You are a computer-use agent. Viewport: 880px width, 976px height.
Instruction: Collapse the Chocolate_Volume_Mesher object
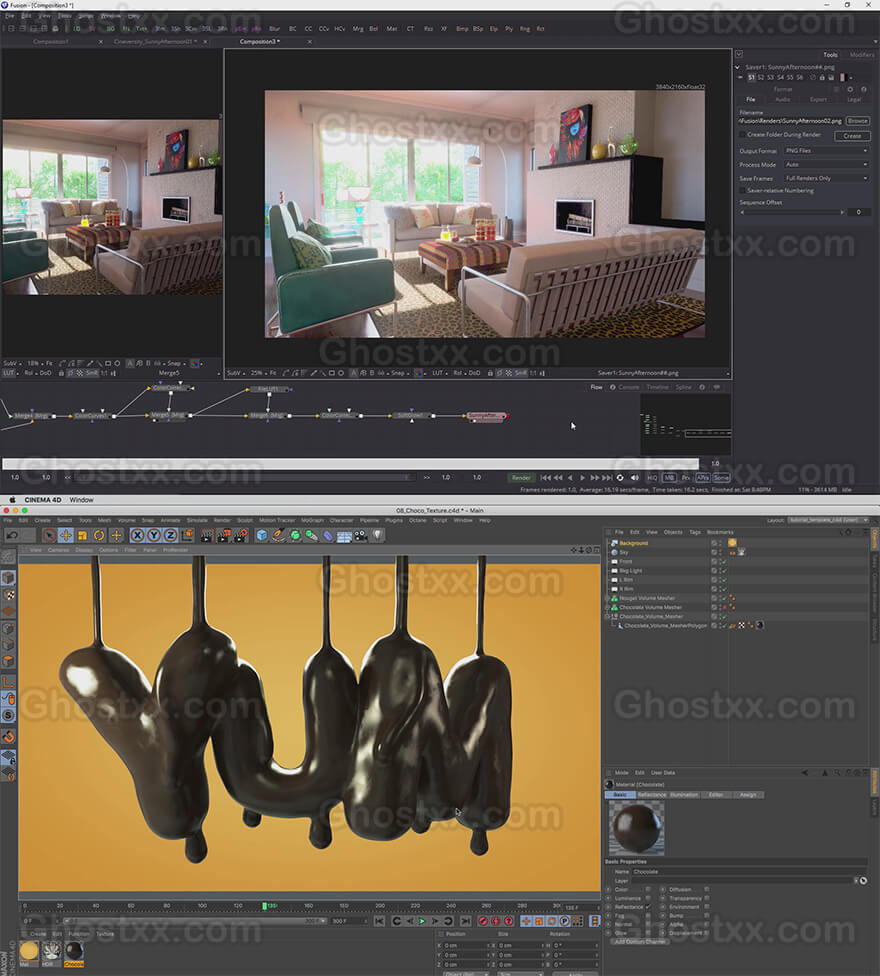[x=607, y=616]
